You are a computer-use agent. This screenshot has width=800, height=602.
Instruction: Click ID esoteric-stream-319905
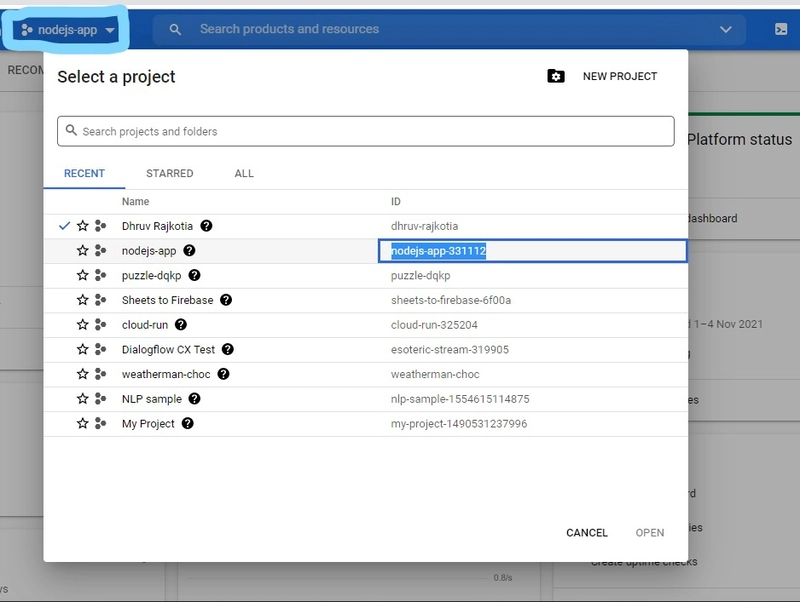click(x=449, y=349)
